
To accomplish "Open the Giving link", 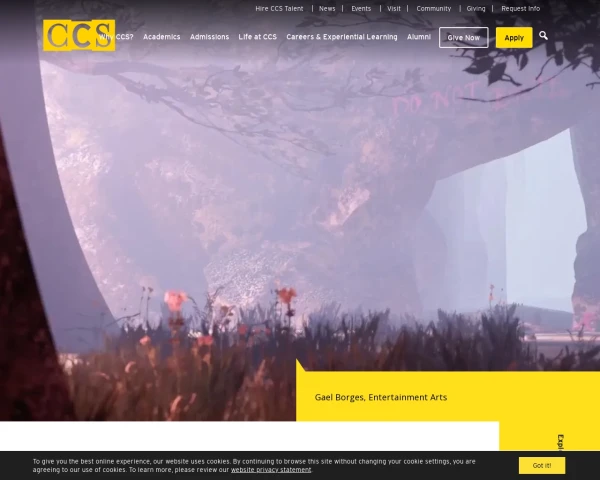I will click(476, 8).
